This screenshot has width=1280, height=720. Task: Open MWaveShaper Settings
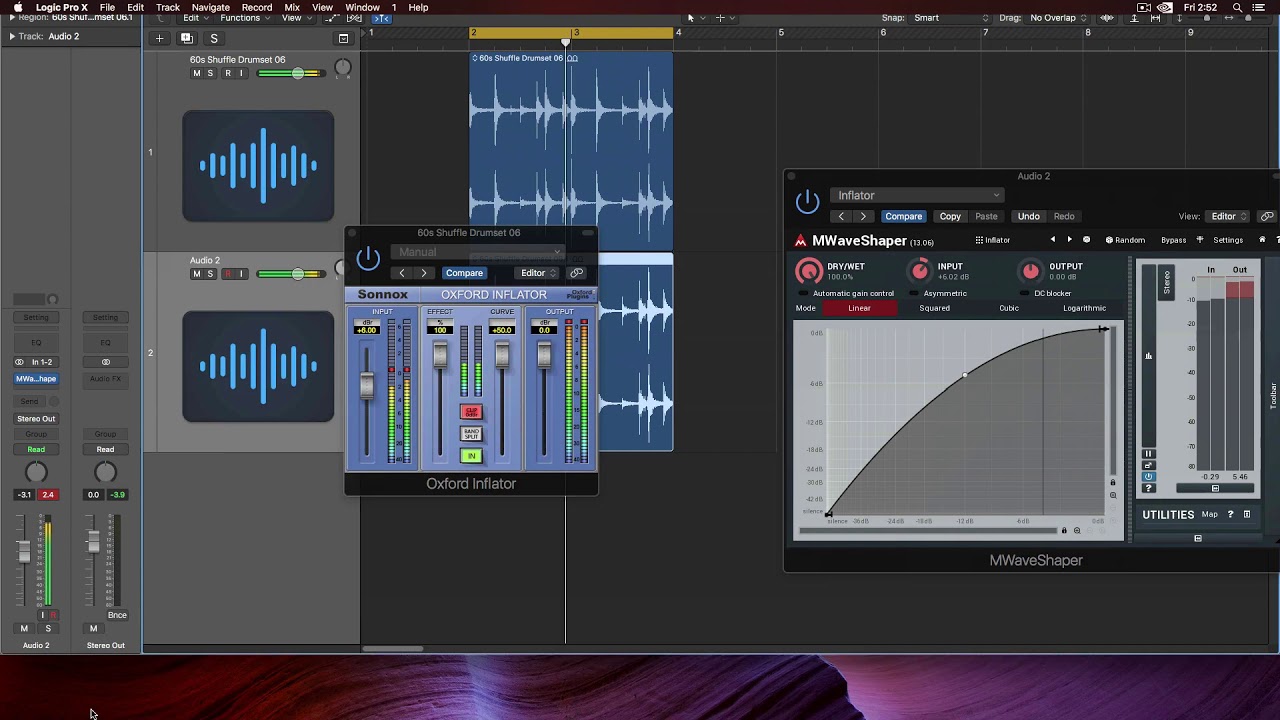coord(1228,240)
